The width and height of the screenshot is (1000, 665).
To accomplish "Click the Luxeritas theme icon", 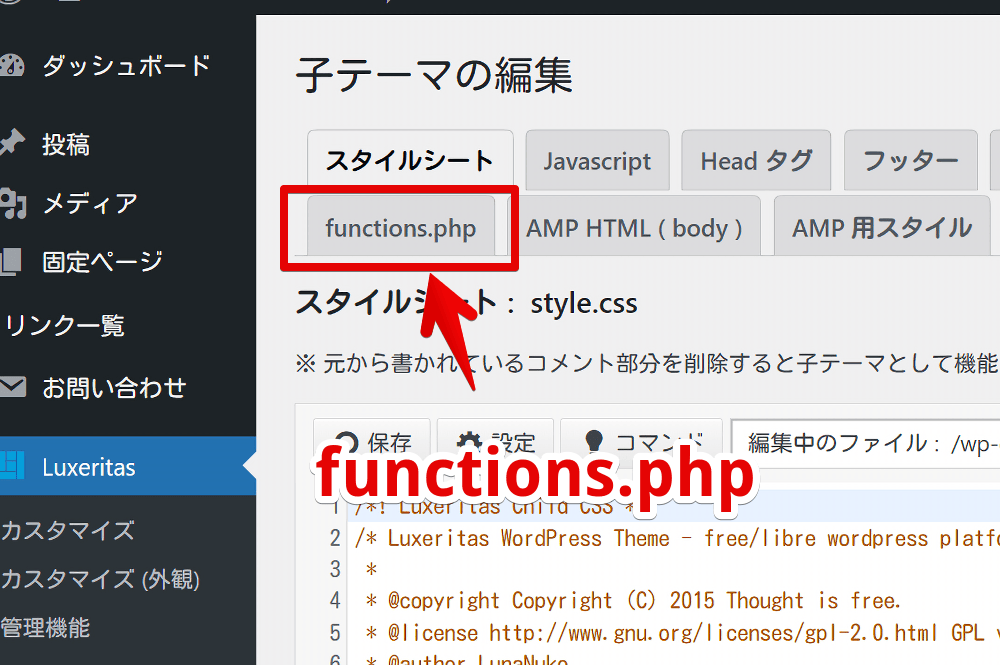I will (11, 465).
